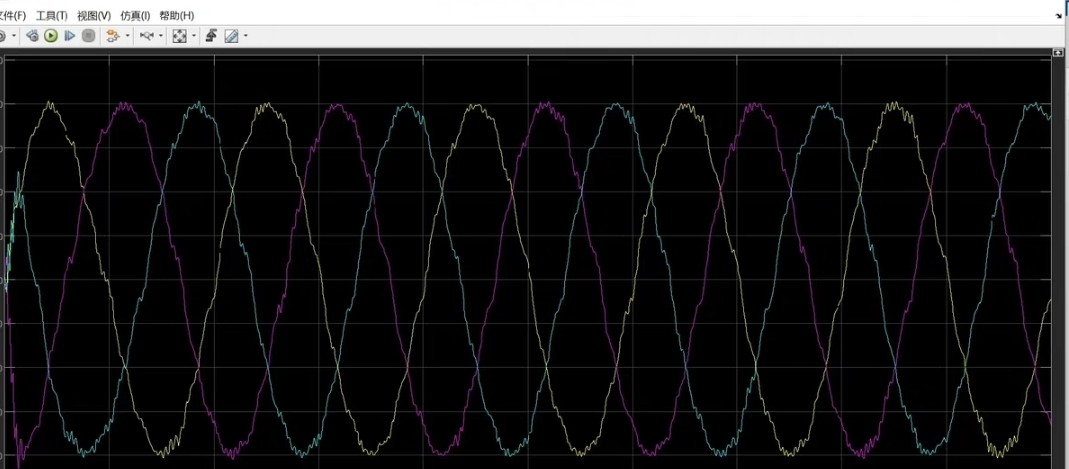Open the 文件(F) menu
1069x469 pixels.
(12, 16)
